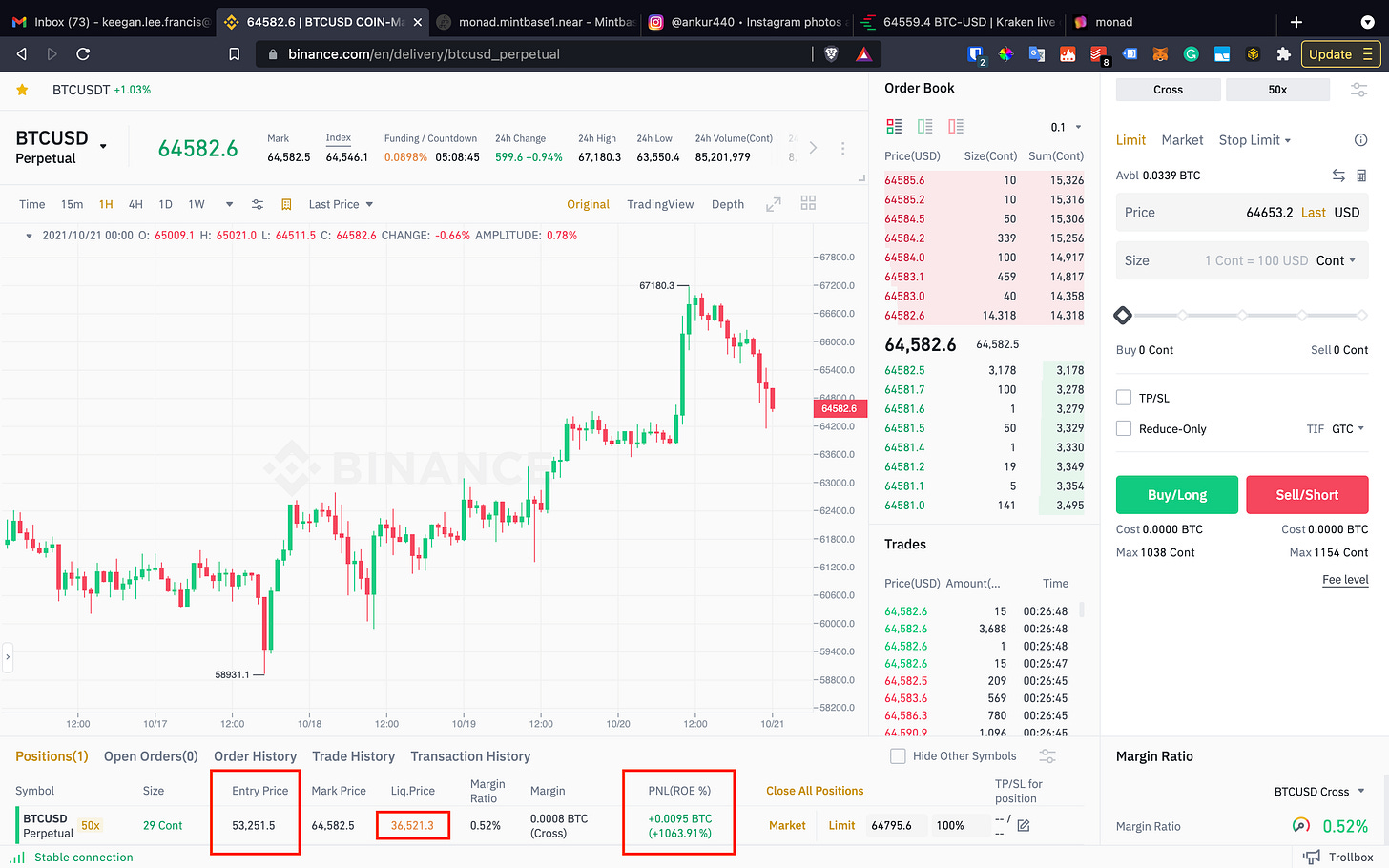Open trading preferences settings icon
The width and height of the screenshot is (1389, 868).
(x=1359, y=90)
